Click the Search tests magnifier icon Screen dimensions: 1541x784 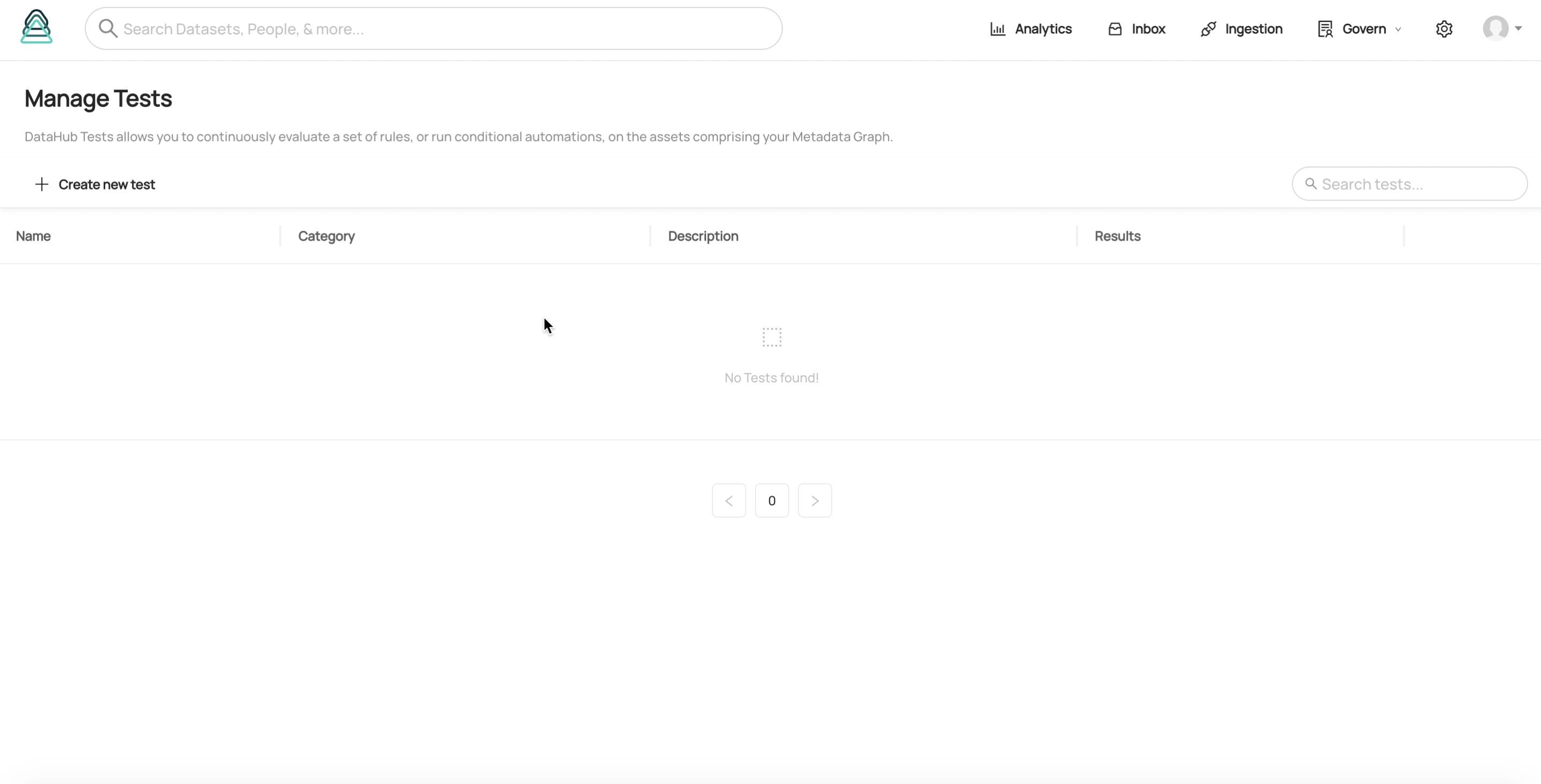point(1311,183)
